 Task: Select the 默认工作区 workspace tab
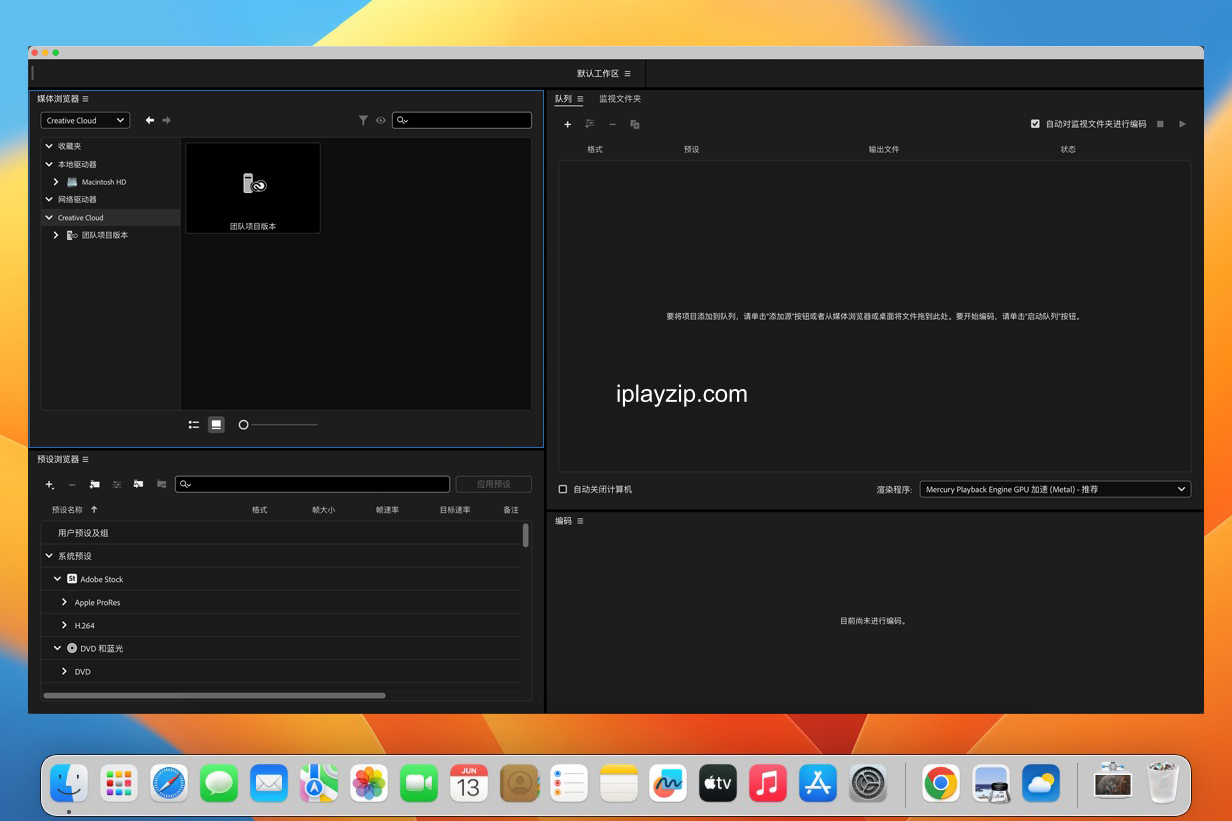[598, 74]
